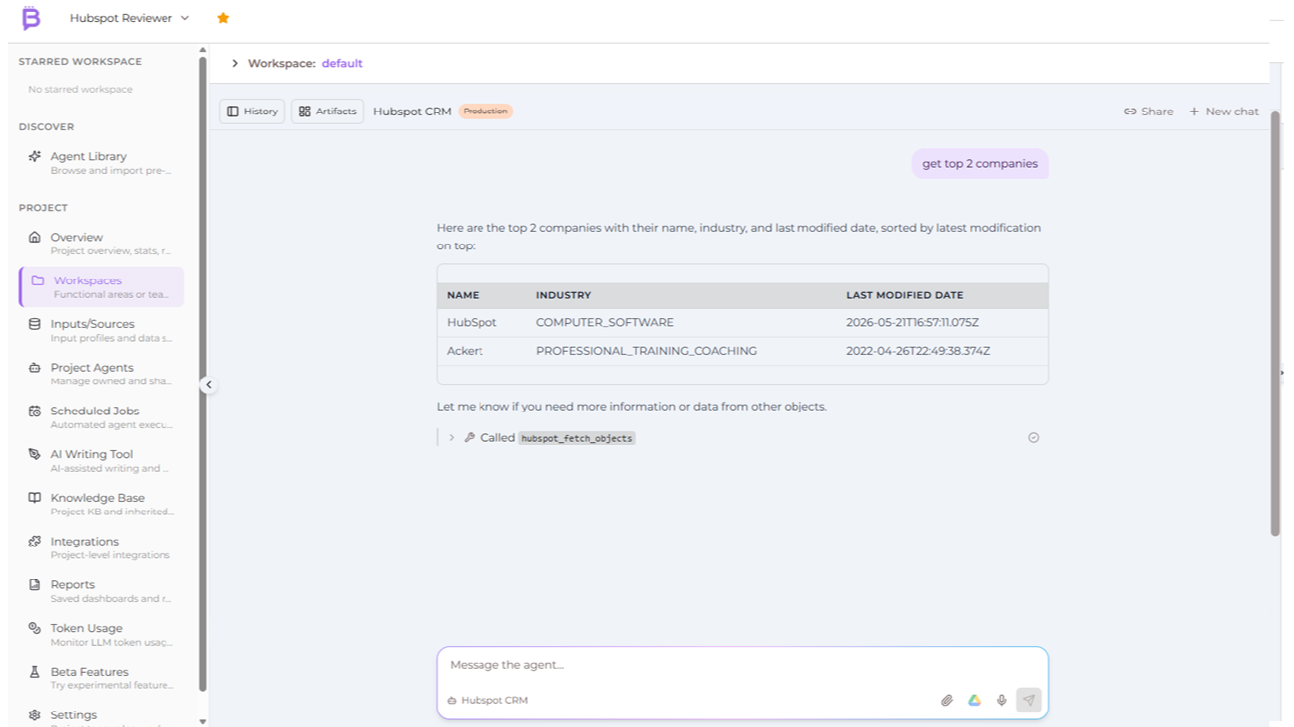This screenshot has height=727, width=1294.
Task: Attach a file with paperclip icon
Action: (x=947, y=701)
